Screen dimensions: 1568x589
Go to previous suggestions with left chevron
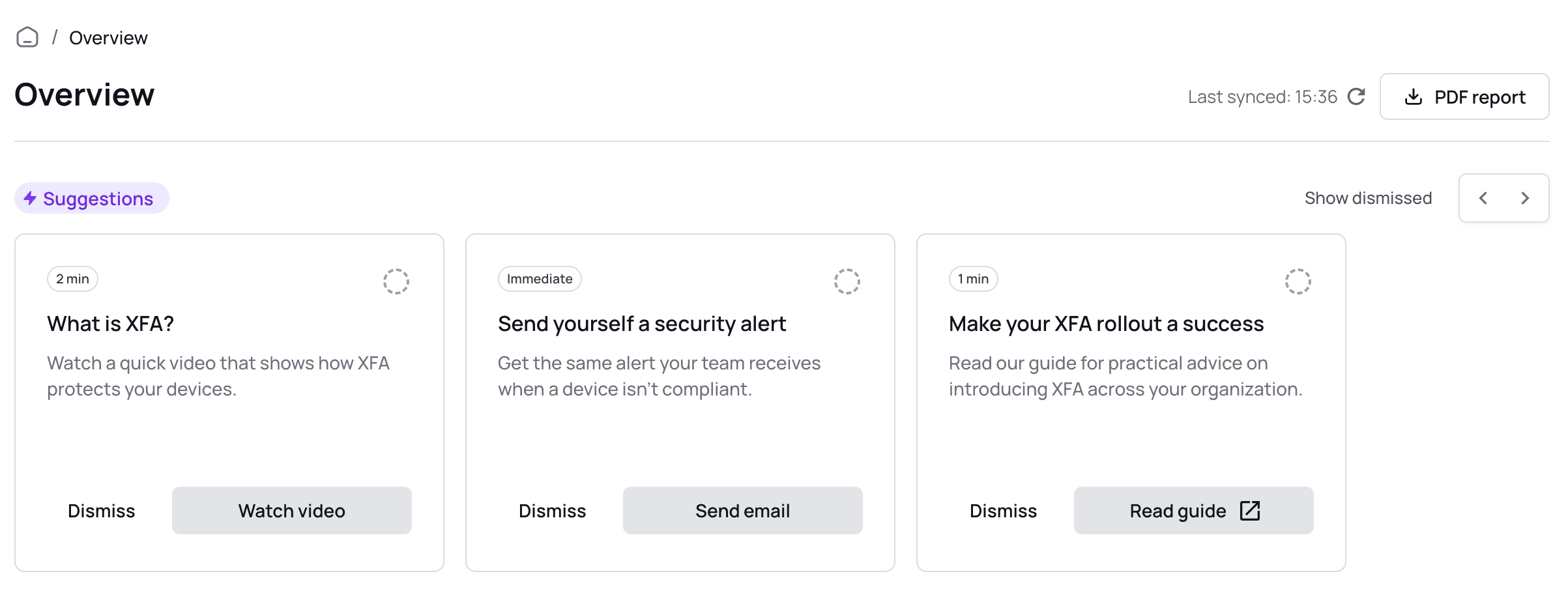tap(1483, 198)
